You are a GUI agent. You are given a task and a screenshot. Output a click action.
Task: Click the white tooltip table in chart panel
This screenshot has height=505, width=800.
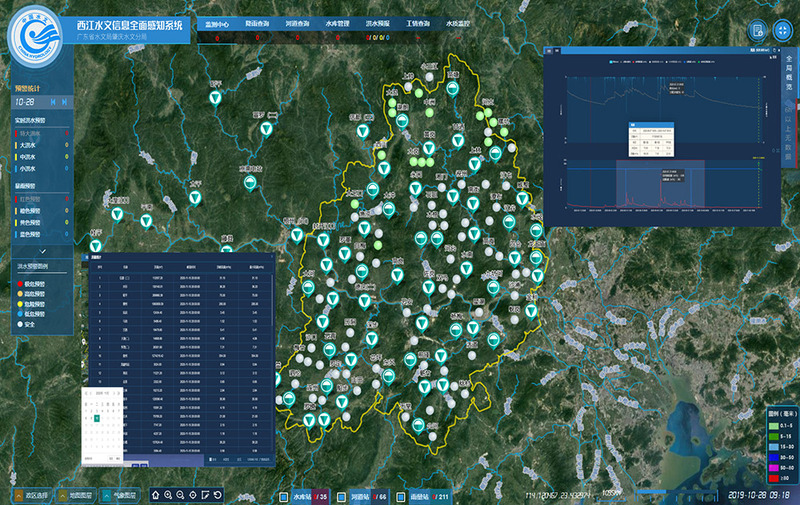pos(652,139)
